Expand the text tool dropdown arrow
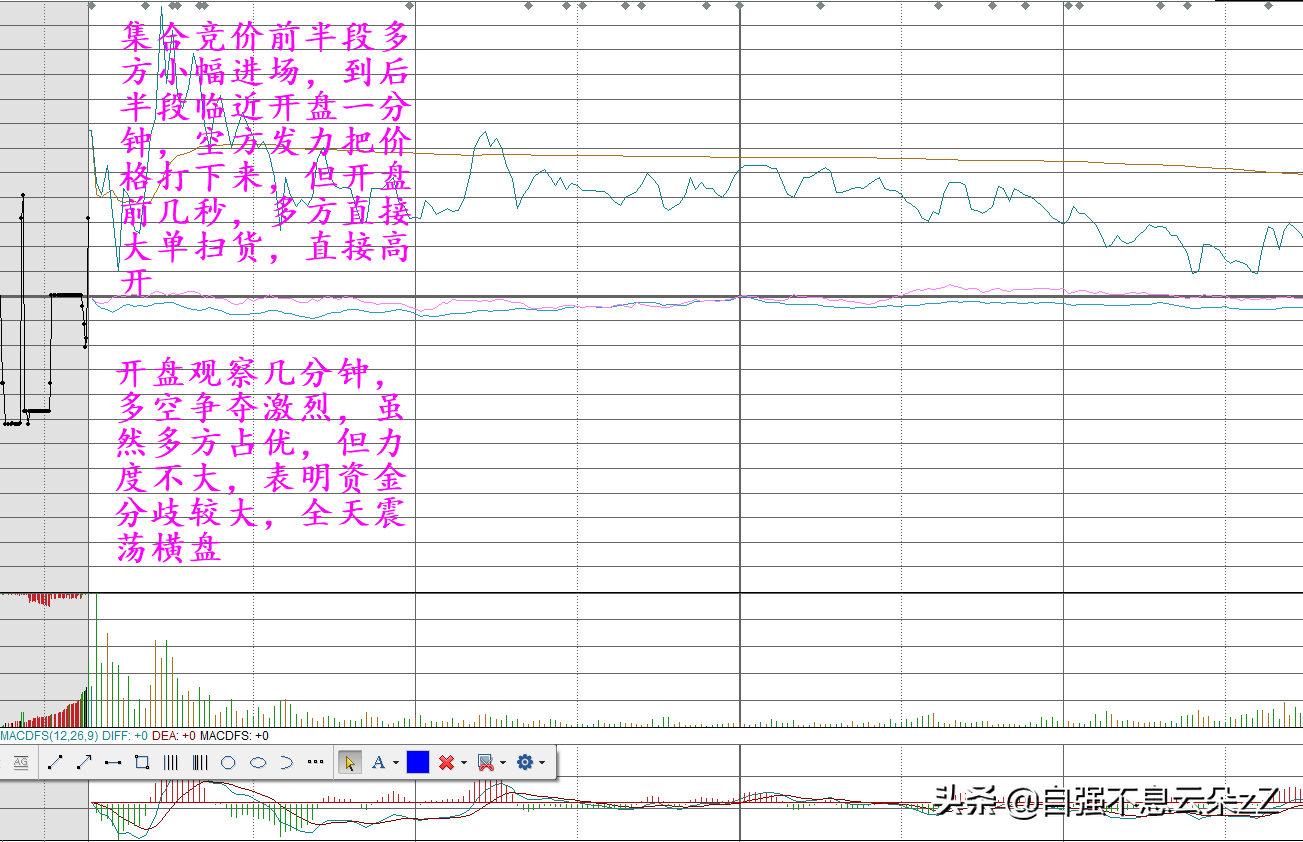Screen dimensions: 1303x842 (x=396, y=763)
